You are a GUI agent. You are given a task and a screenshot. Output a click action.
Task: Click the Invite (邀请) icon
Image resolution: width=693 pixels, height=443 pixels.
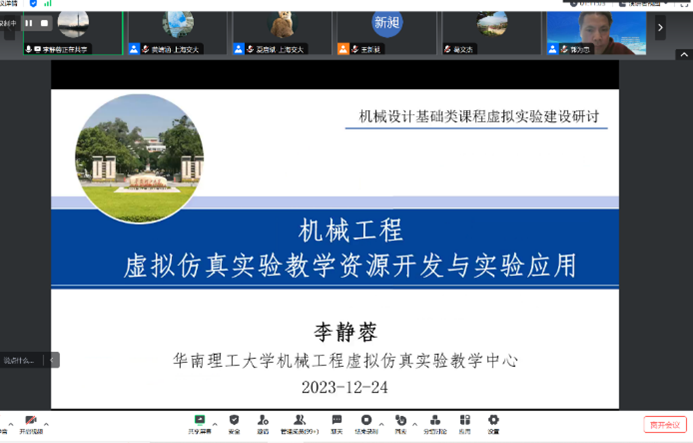[262, 422]
